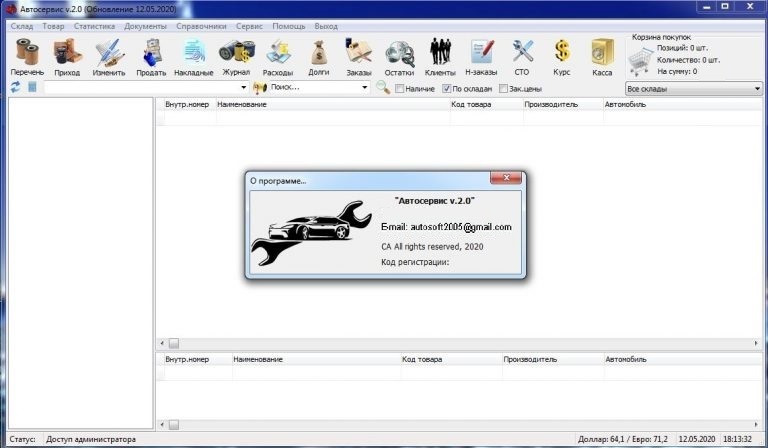Open the Перечень product list
The image size is (768, 448).
pos(27,56)
